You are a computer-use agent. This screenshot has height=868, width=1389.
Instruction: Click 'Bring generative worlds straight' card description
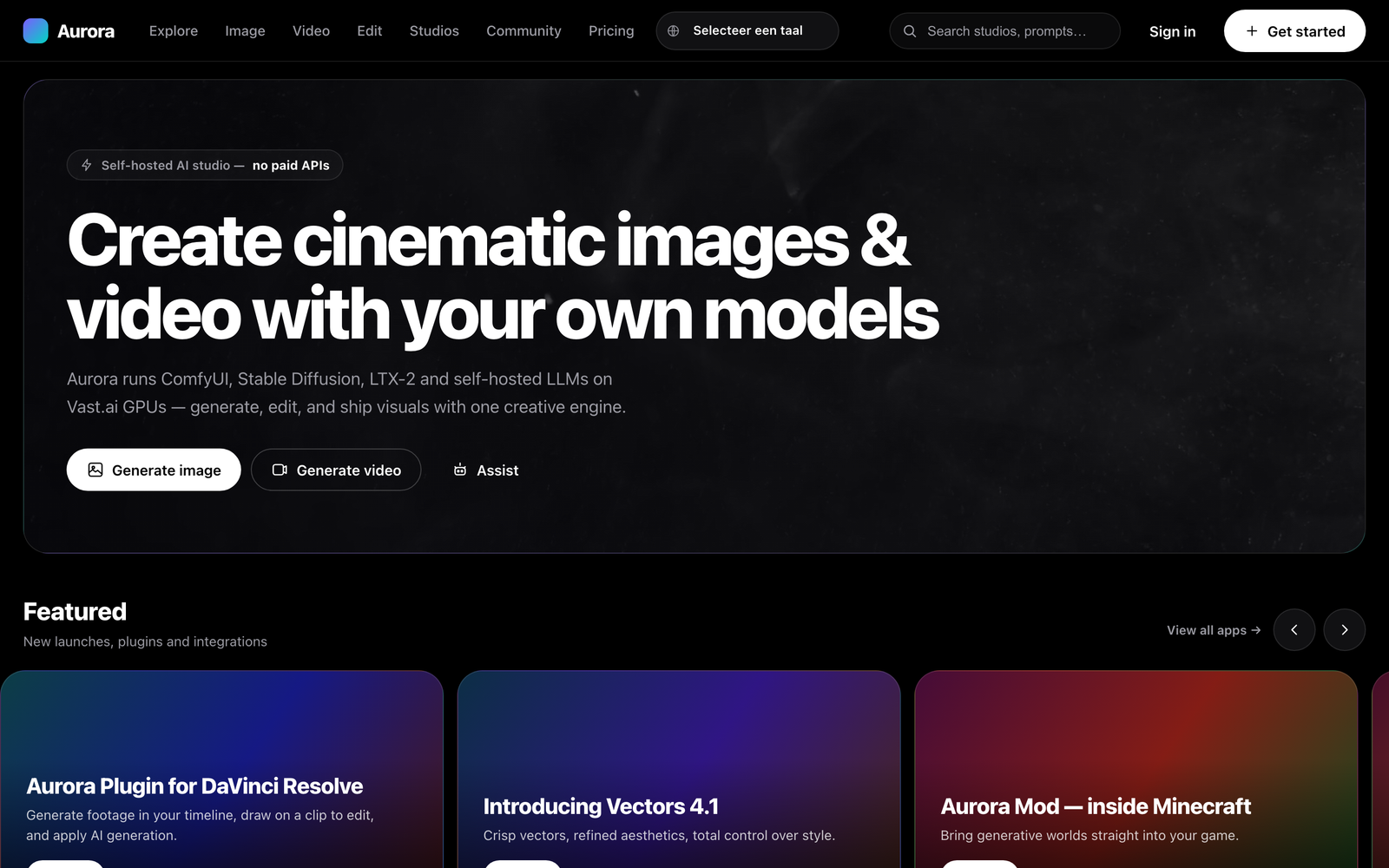click(1089, 835)
